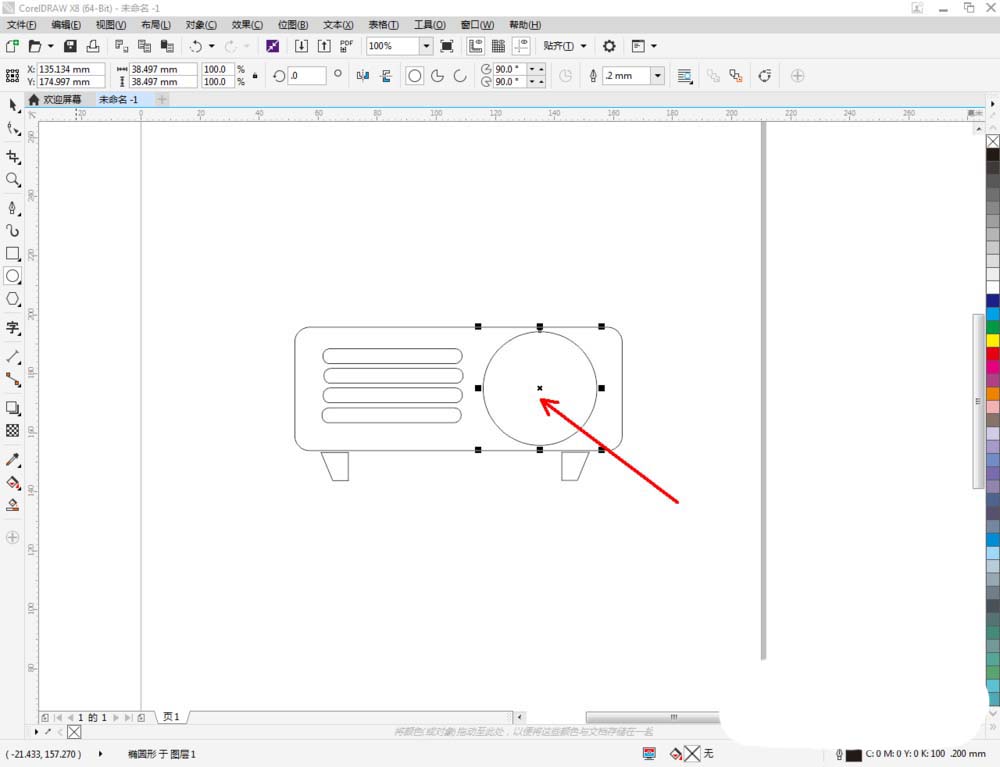Viewport: 1000px width, 767px height.
Task: Choose the Pie shape mode
Action: coord(438,76)
